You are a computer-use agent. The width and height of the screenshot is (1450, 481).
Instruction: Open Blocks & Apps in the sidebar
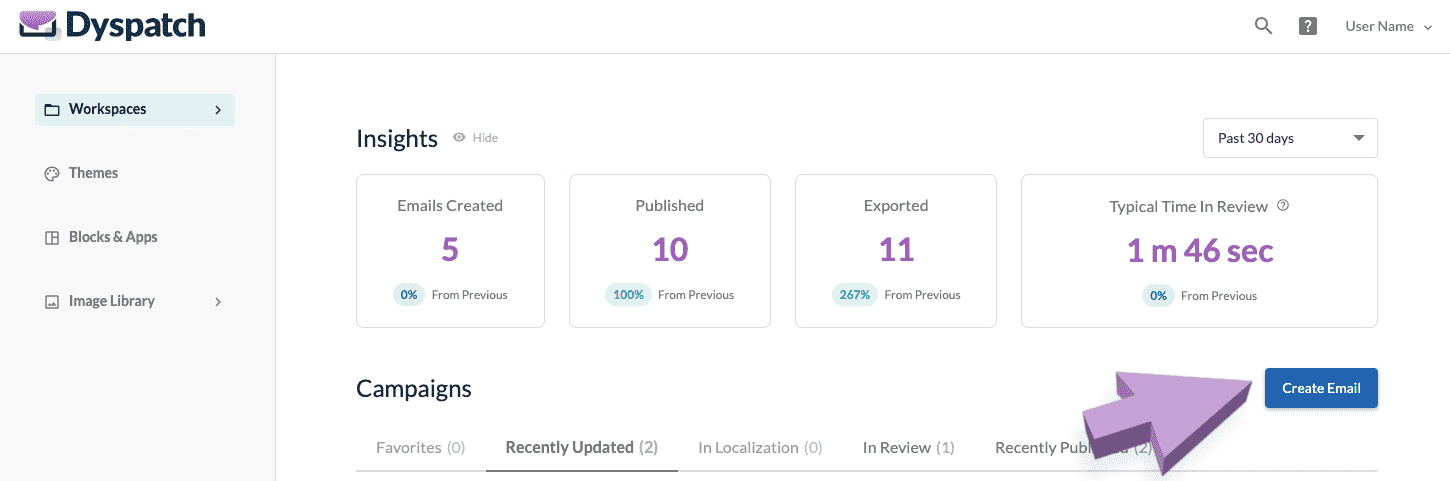[x=113, y=237]
